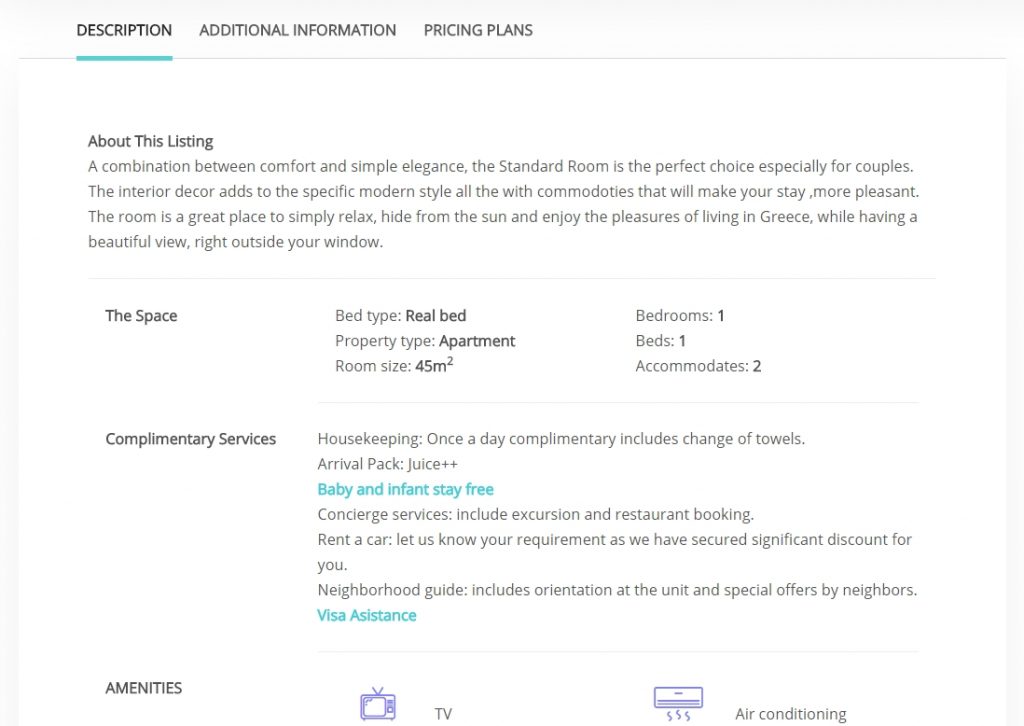Click the Air conditioning label text

click(791, 714)
